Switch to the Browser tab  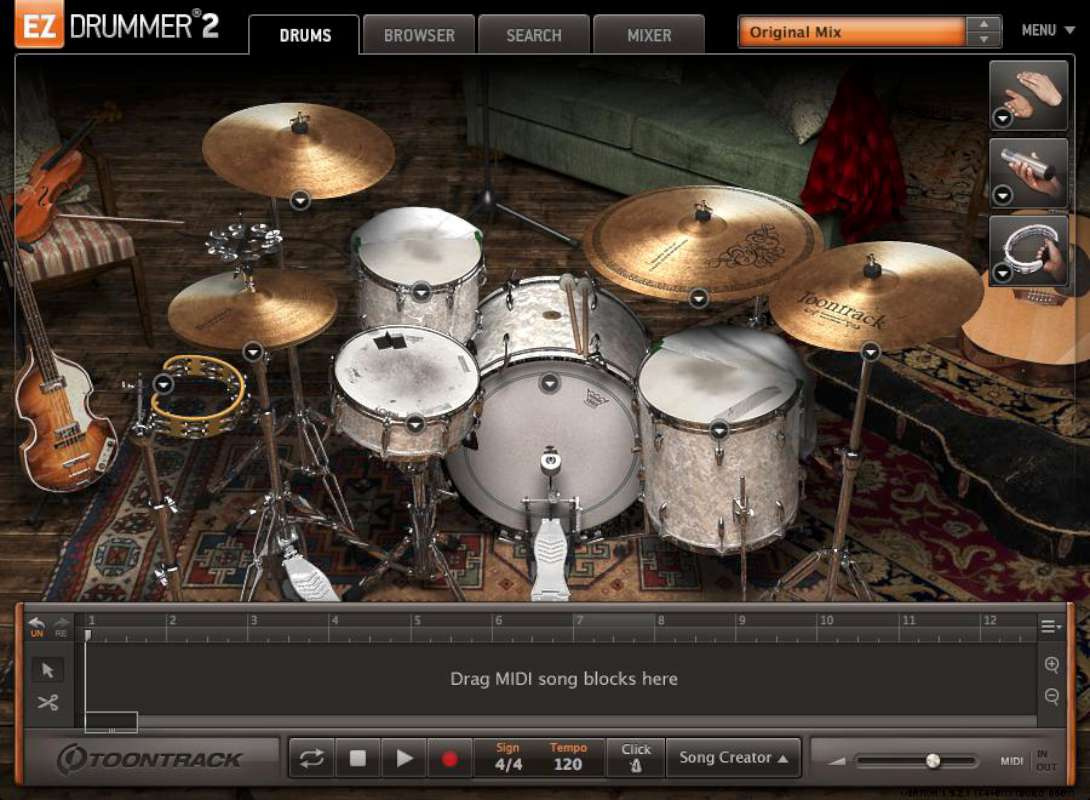pyautogui.click(x=418, y=35)
